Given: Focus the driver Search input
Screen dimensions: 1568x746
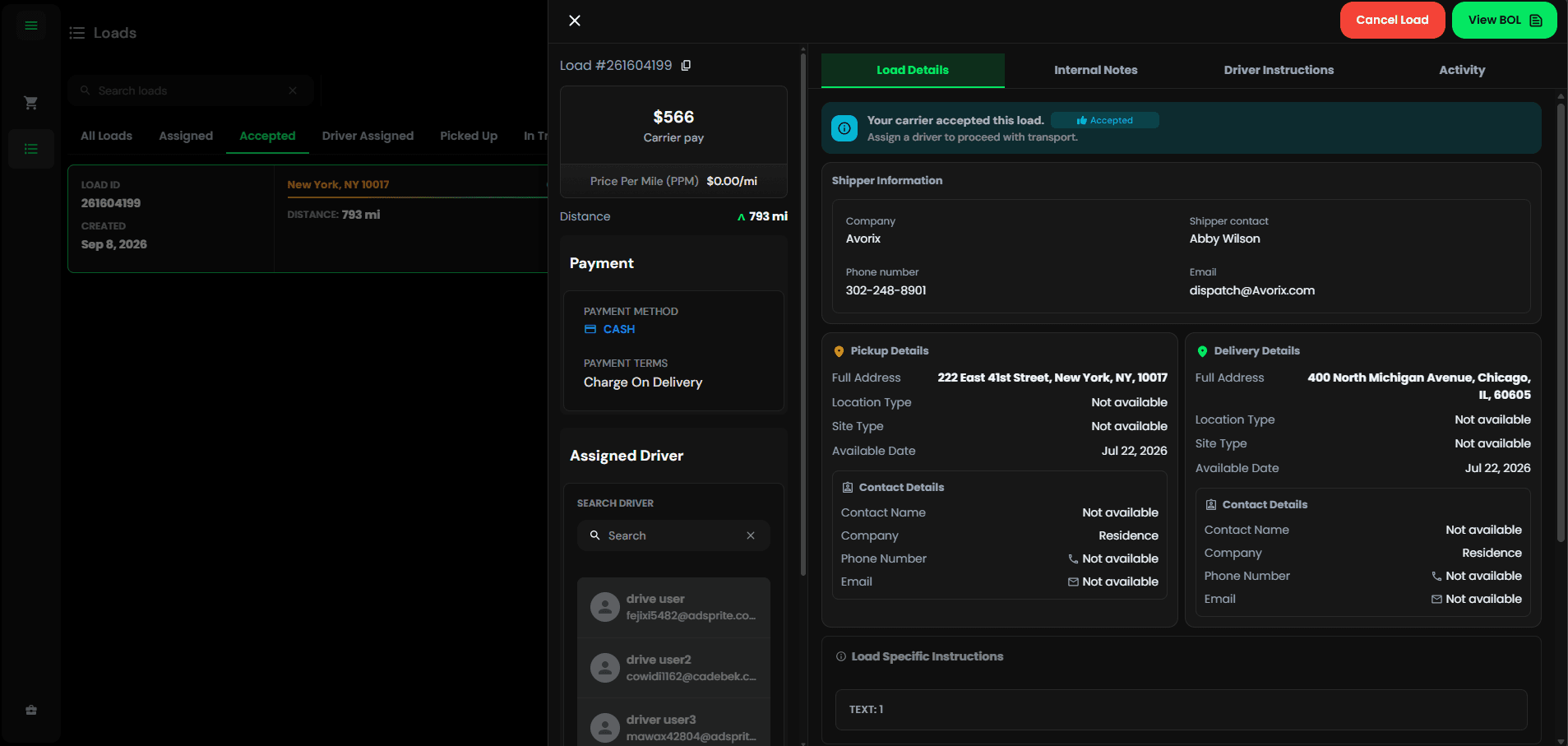Looking at the screenshot, I should (673, 535).
